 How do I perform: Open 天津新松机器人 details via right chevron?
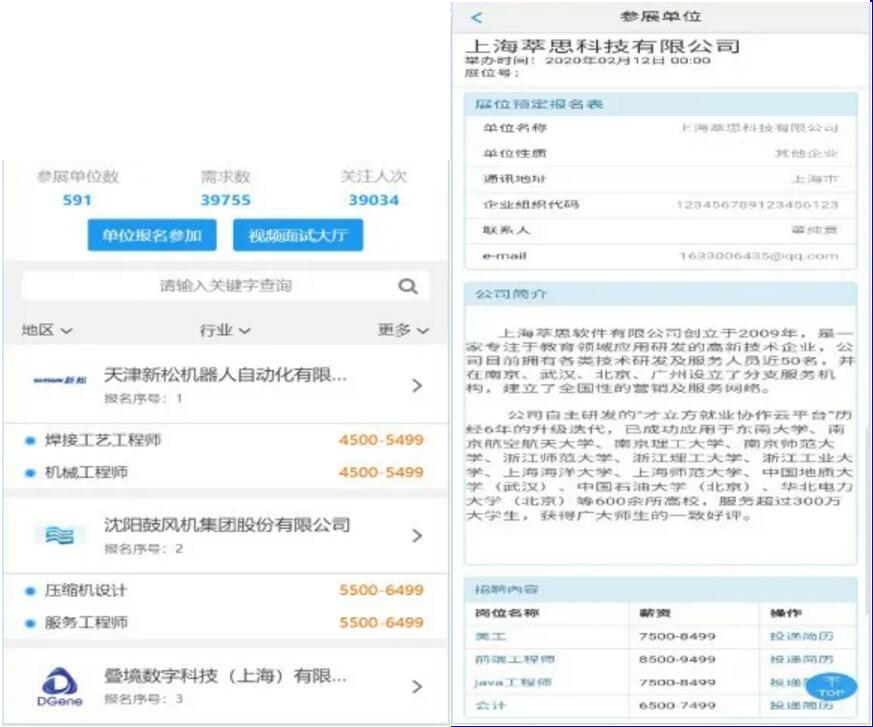pyautogui.click(x=417, y=385)
